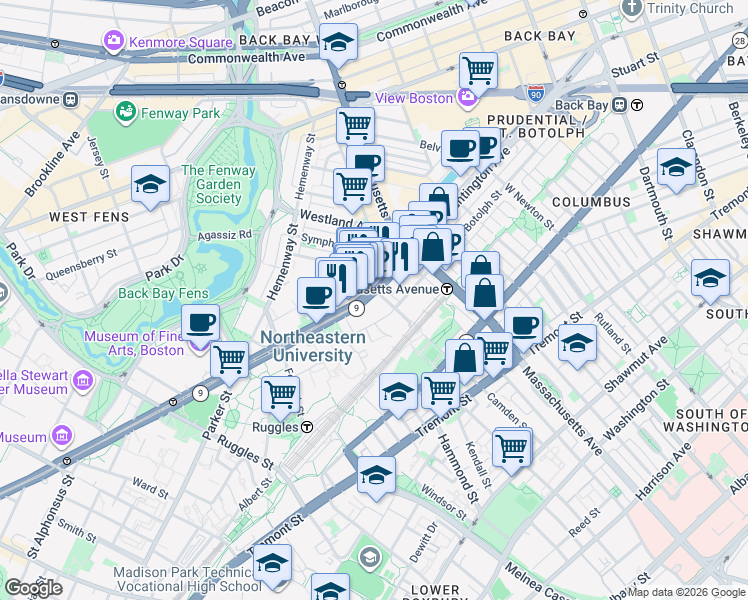Open the gray school icon near Dewitt Dr
The width and height of the screenshot is (748, 600).
pyautogui.click(x=370, y=558)
